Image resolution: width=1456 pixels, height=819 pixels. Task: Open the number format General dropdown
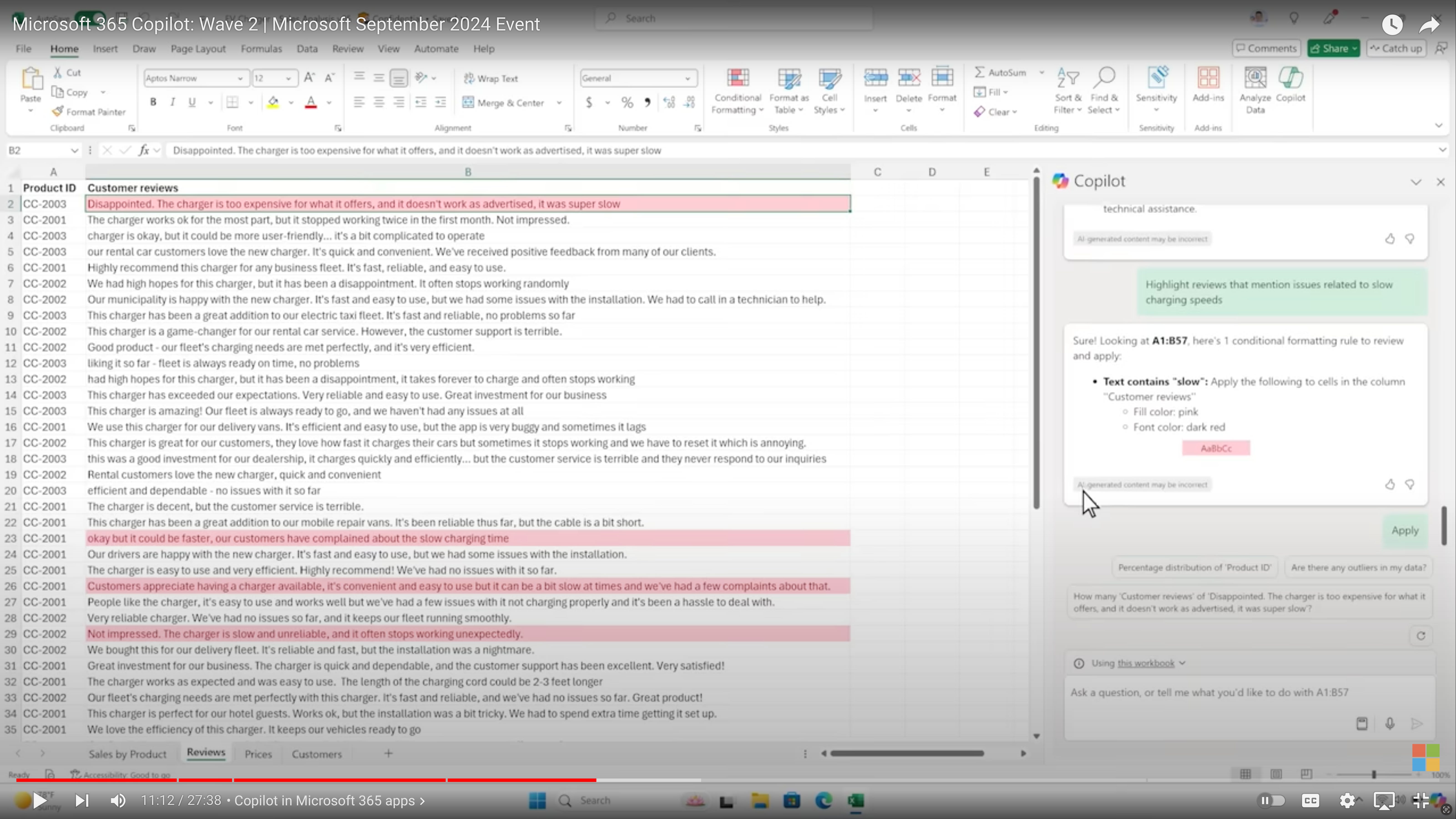pyautogui.click(x=687, y=78)
